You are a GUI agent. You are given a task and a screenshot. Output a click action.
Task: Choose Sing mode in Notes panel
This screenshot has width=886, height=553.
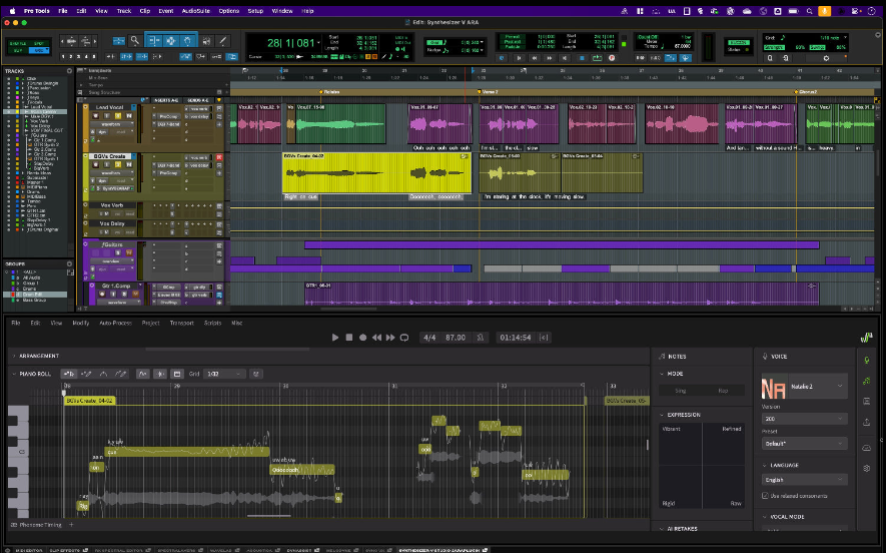680,390
